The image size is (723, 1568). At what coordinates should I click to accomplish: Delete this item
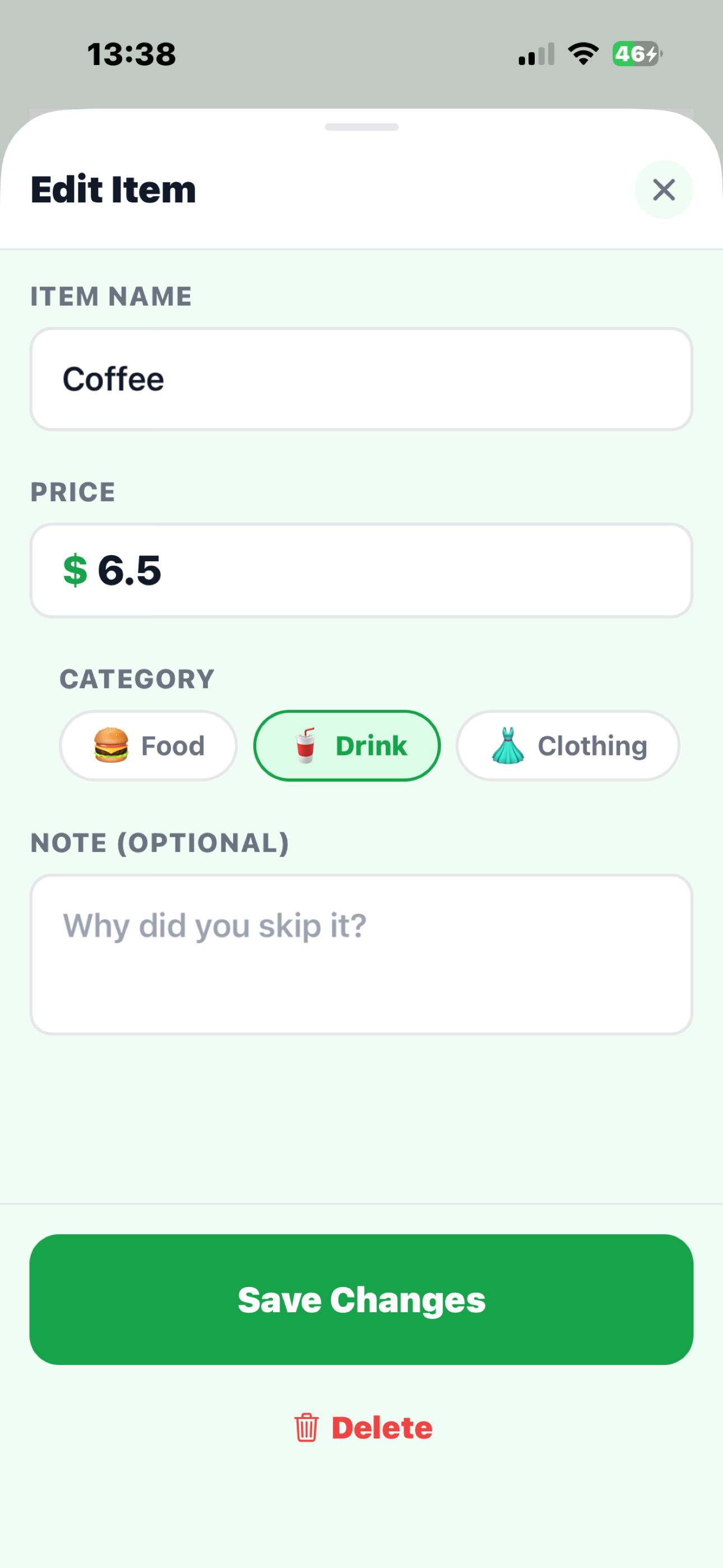pyautogui.click(x=363, y=1427)
